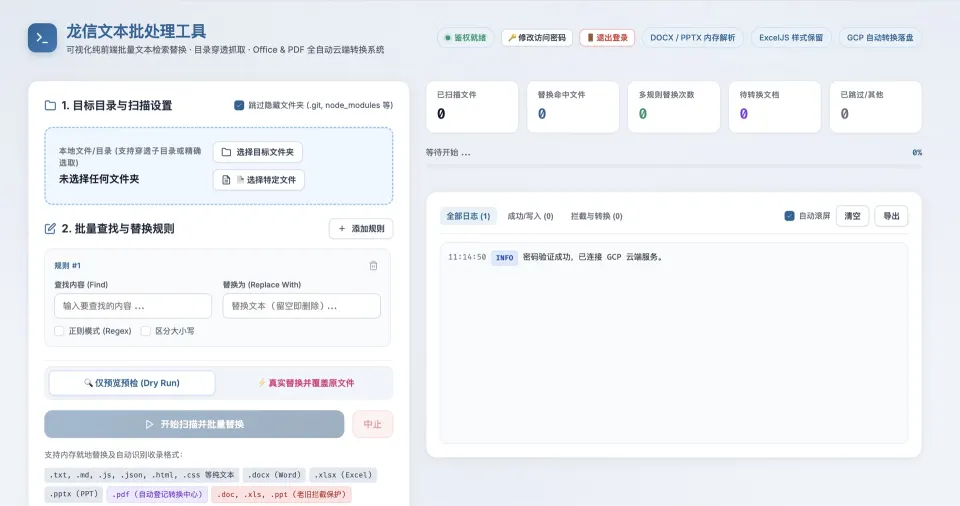Image resolution: width=960 pixels, height=506 pixels.
Task: Click 退出登录 button
Action: pos(607,38)
